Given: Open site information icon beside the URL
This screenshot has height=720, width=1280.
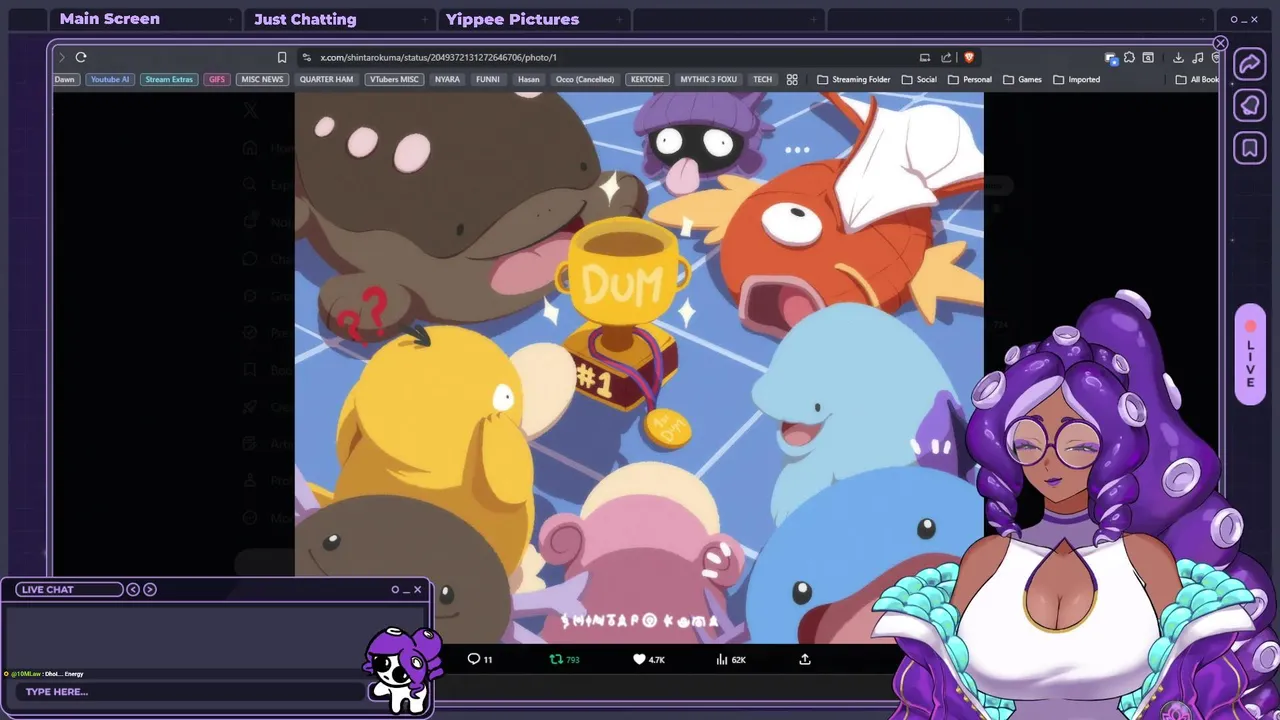Looking at the screenshot, I should (x=306, y=57).
